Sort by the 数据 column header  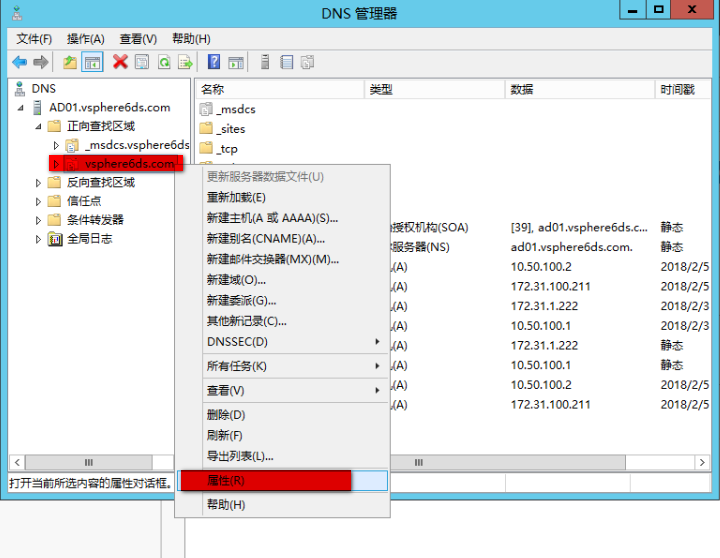pyautogui.click(x=580, y=90)
